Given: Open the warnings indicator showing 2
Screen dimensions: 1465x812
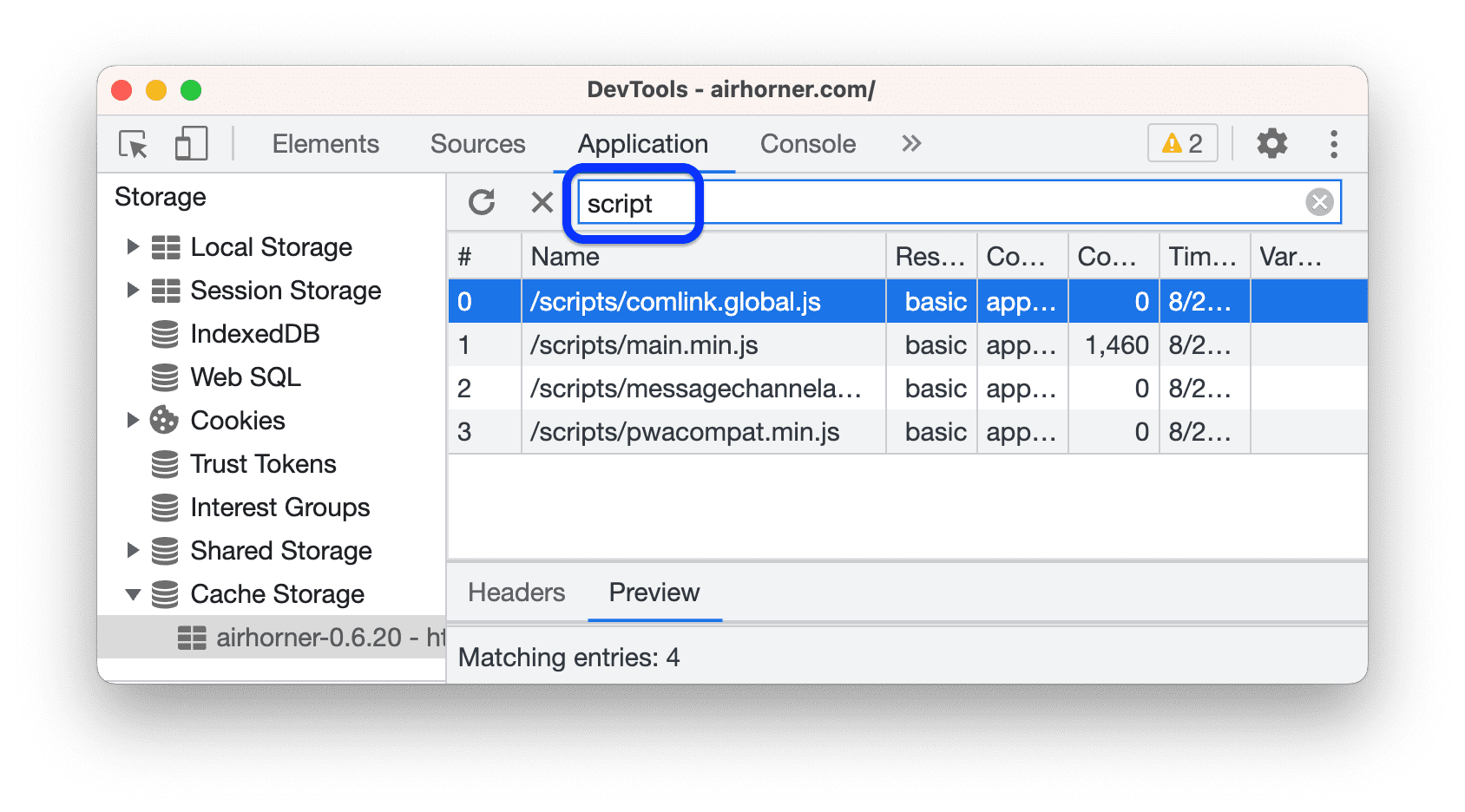Looking at the screenshot, I should pyautogui.click(x=1181, y=143).
